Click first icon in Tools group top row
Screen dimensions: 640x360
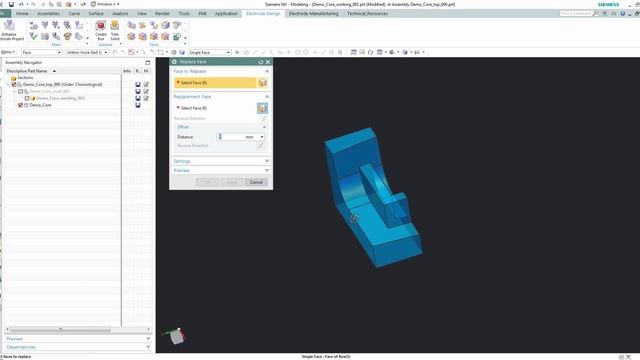click(131, 25)
